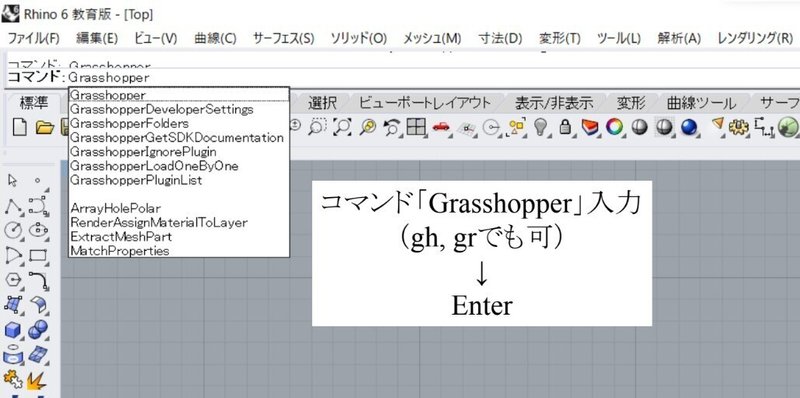800x398 pixels.
Task: Choose GrasshopperDeveloperSettings from autocomplete list
Action: pos(162,110)
